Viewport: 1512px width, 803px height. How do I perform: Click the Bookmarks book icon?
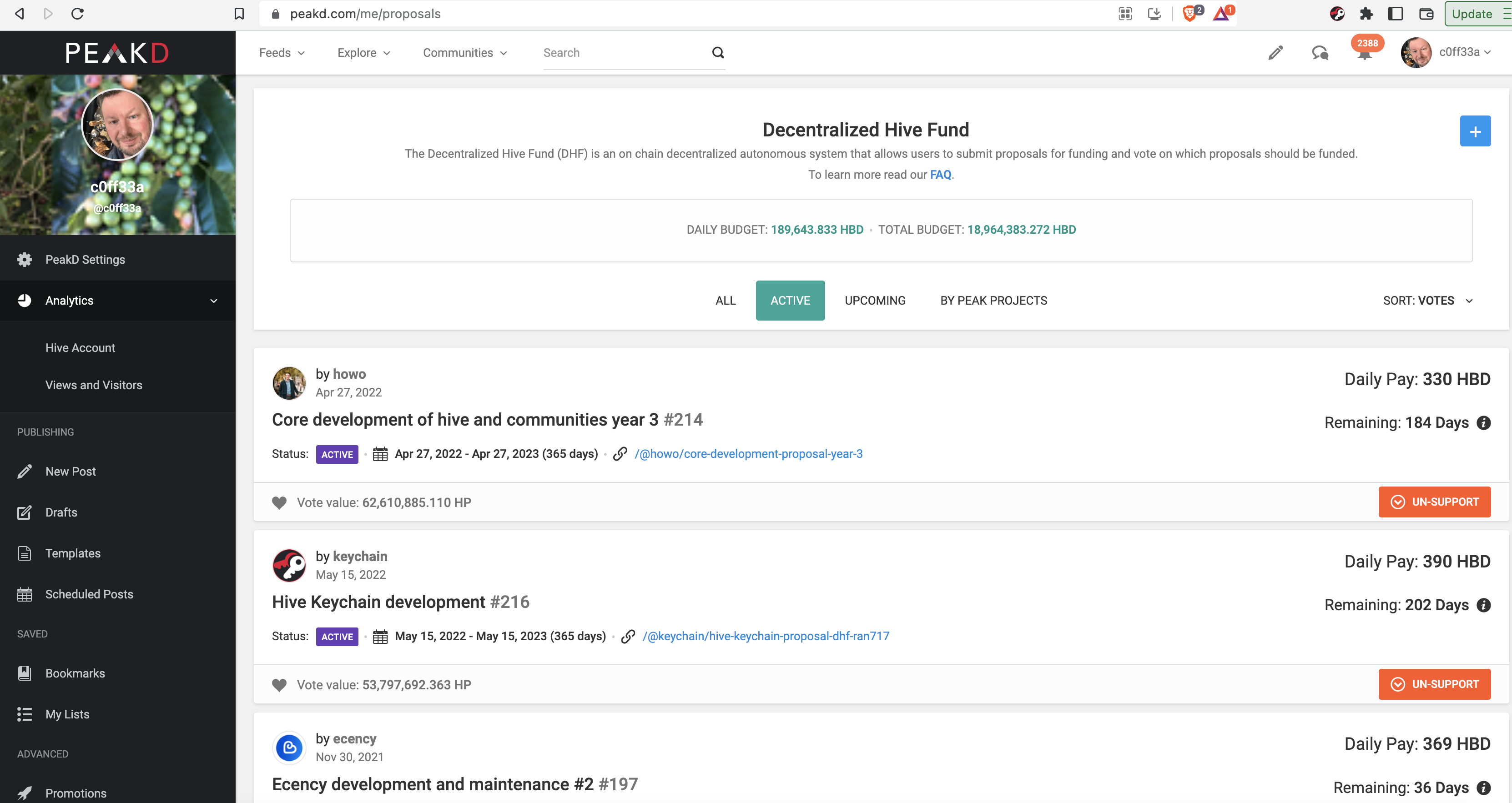(25, 673)
